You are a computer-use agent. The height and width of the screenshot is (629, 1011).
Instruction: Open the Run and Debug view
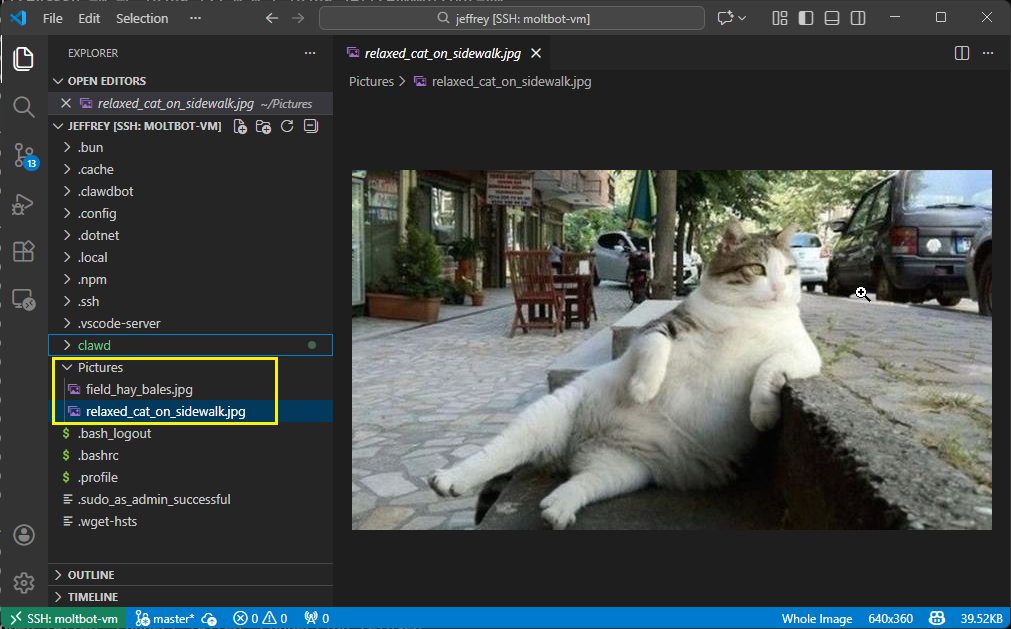tap(24, 204)
